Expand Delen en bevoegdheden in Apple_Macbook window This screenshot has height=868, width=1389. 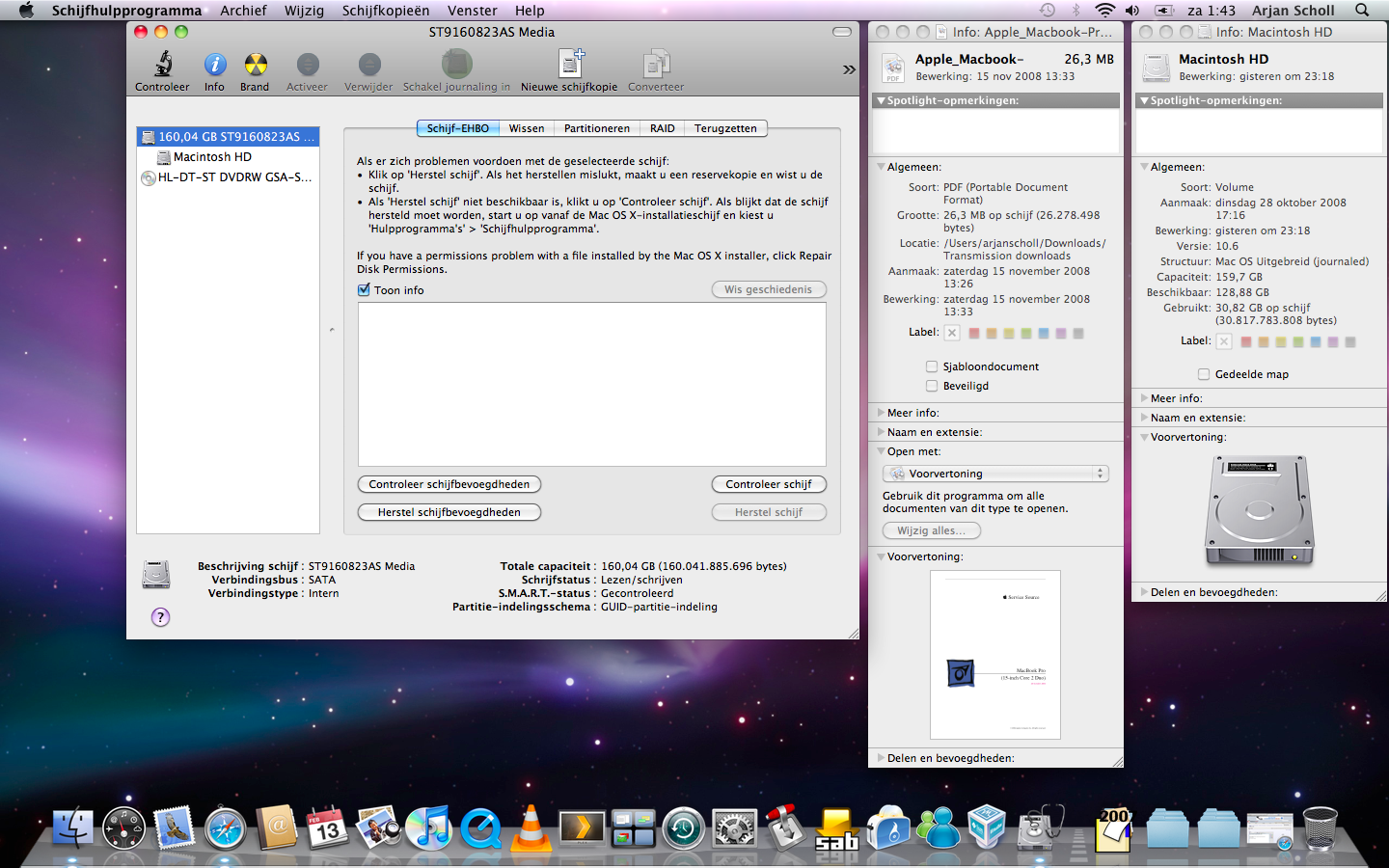coord(881,758)
